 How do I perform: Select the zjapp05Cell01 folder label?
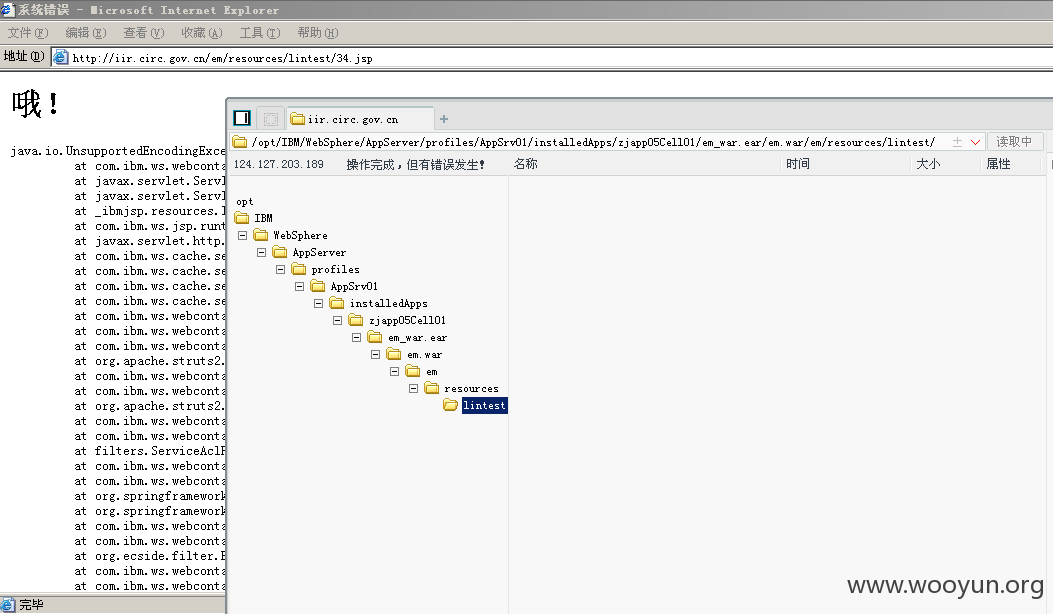click(407, 320)
